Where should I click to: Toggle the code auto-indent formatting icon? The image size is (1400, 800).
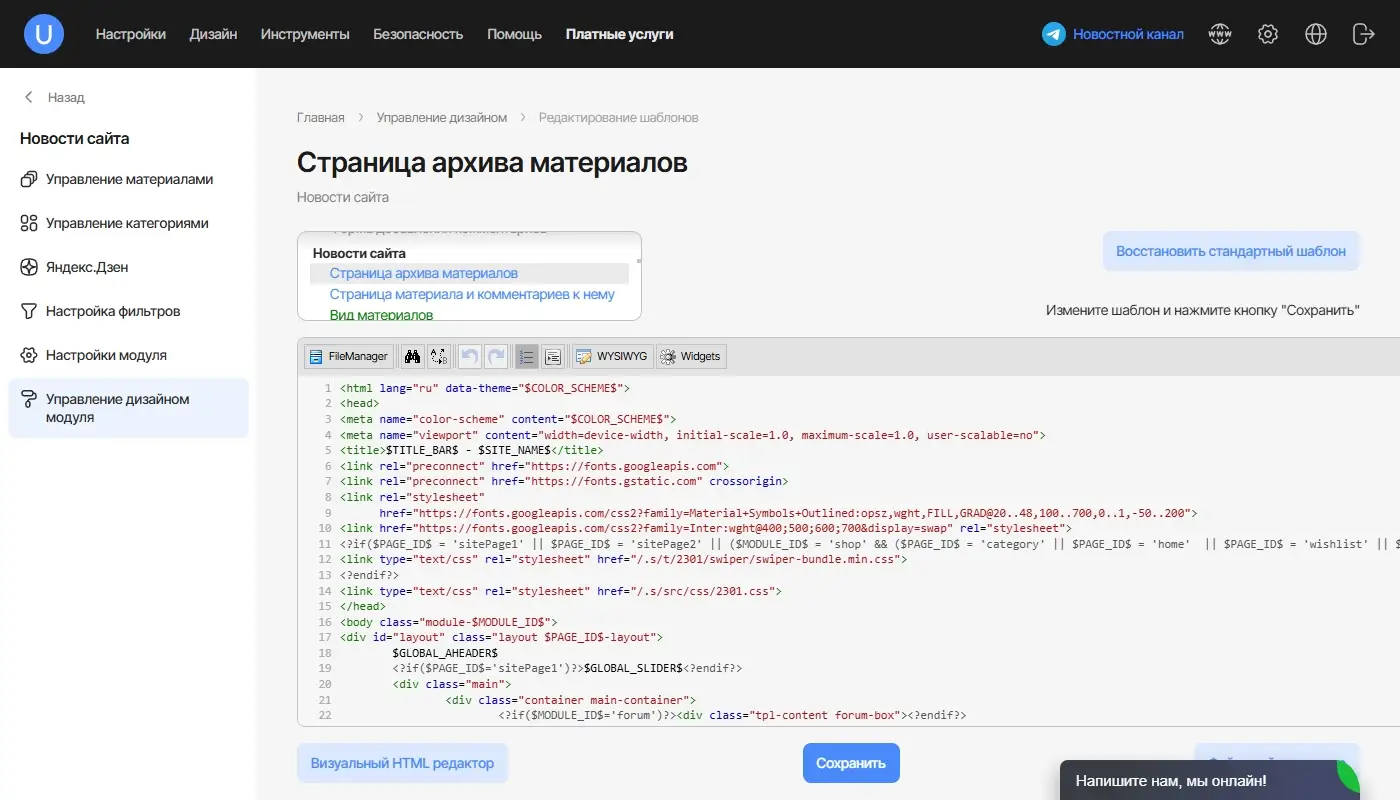552,356
